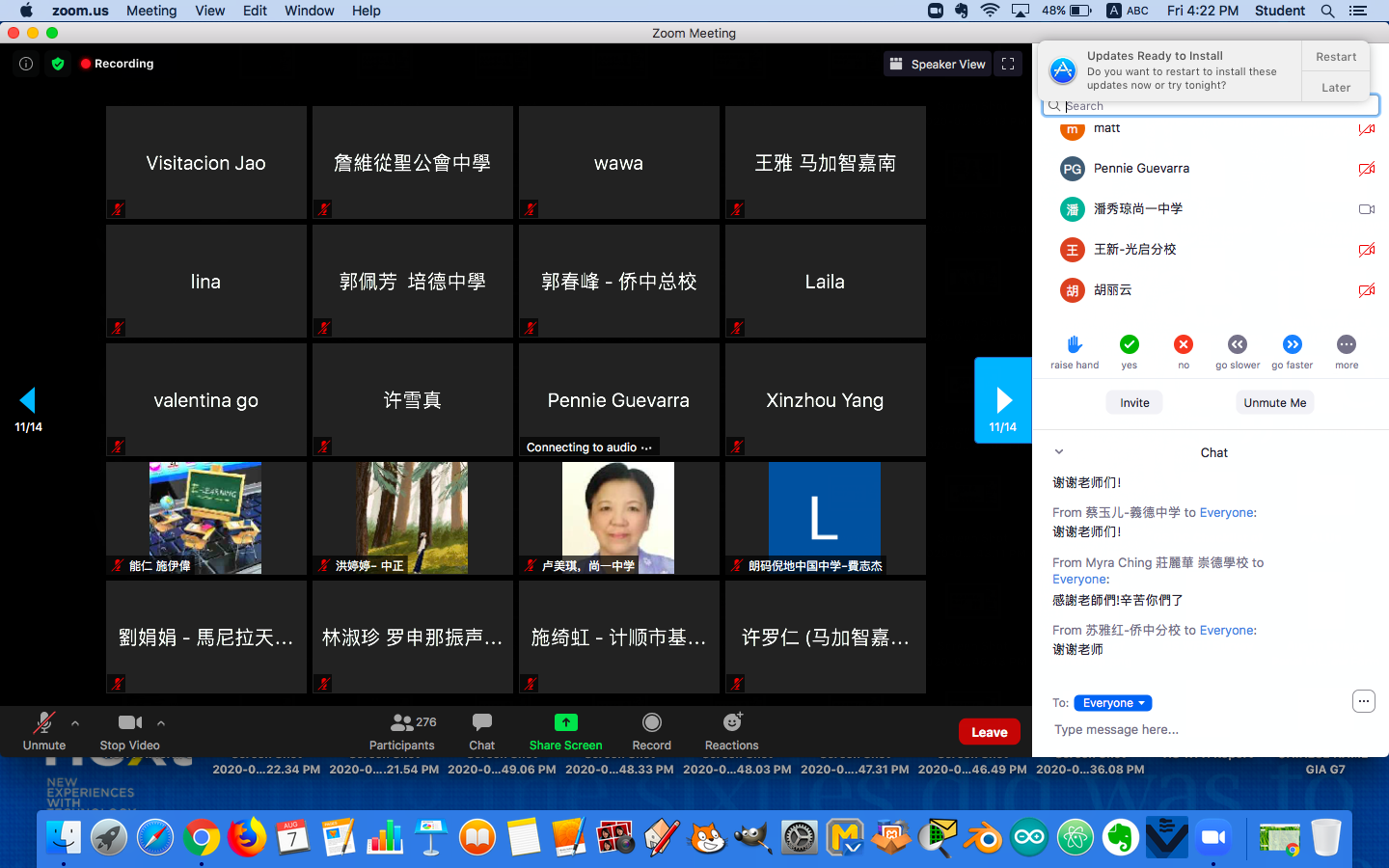This screenshot has height=868, width=1389.
Task: Select the 洪婷婷-中正 video tile
Action: [412, 518]
